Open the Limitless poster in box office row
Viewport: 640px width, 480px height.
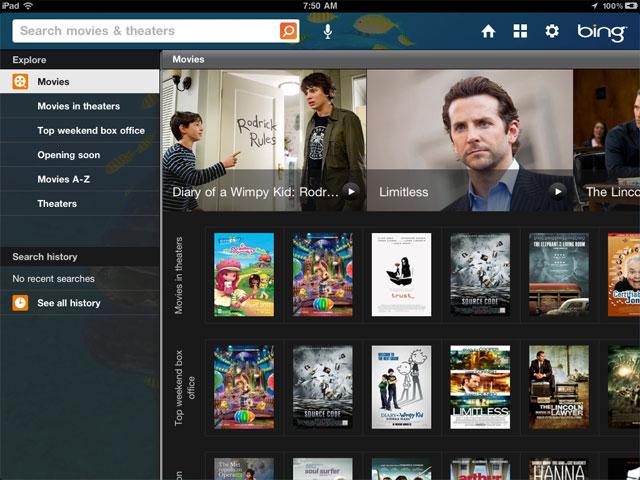480,387
